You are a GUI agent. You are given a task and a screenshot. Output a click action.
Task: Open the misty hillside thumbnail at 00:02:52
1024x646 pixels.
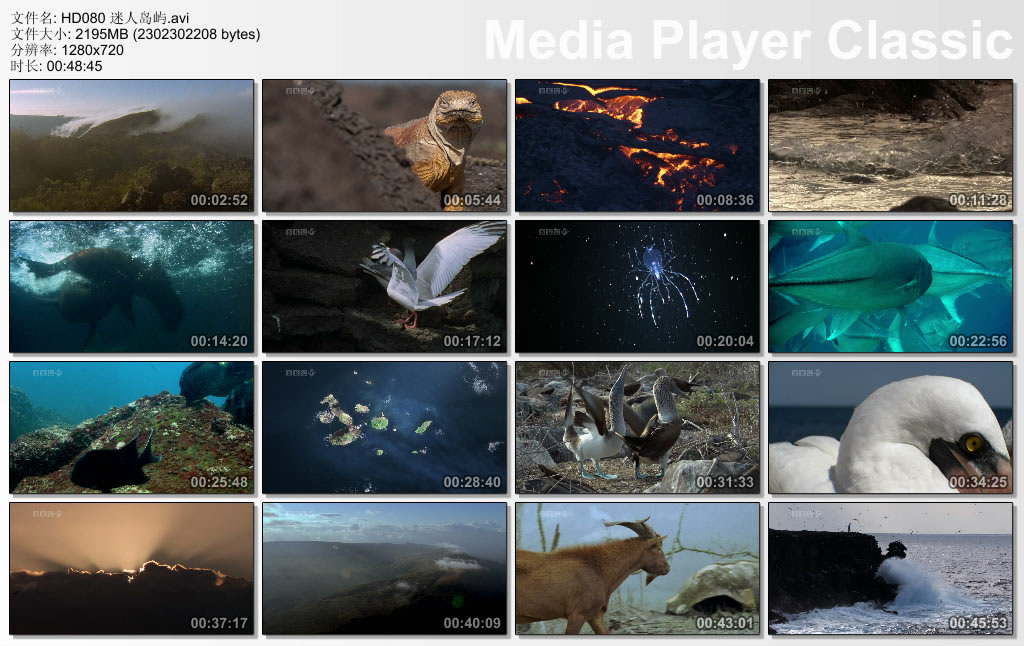click(131, 146)
